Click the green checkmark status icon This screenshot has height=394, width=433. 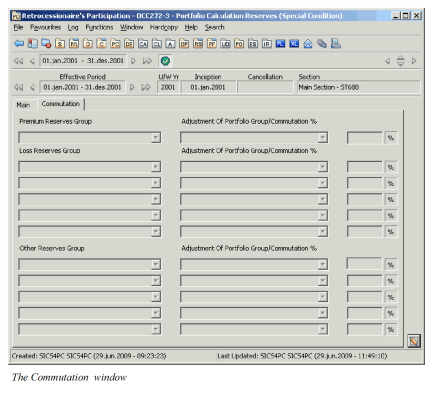(x=165, y=61)
